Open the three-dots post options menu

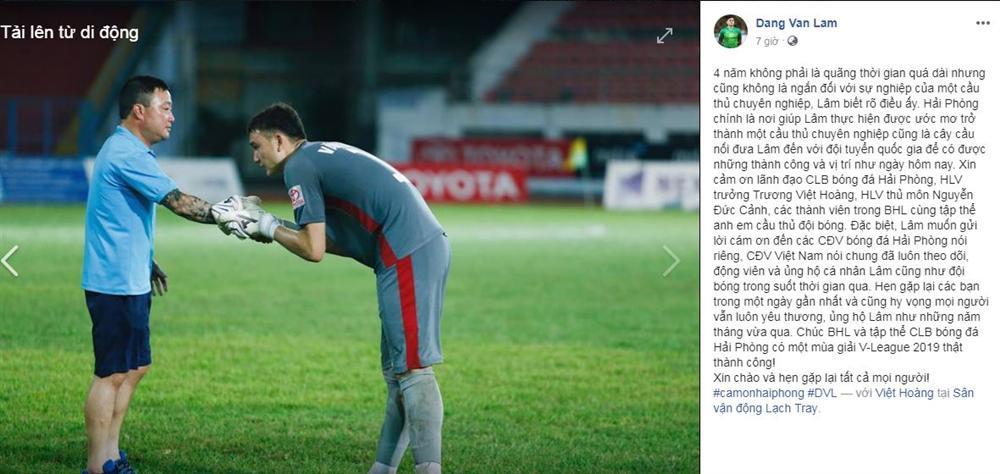[983, 23]
